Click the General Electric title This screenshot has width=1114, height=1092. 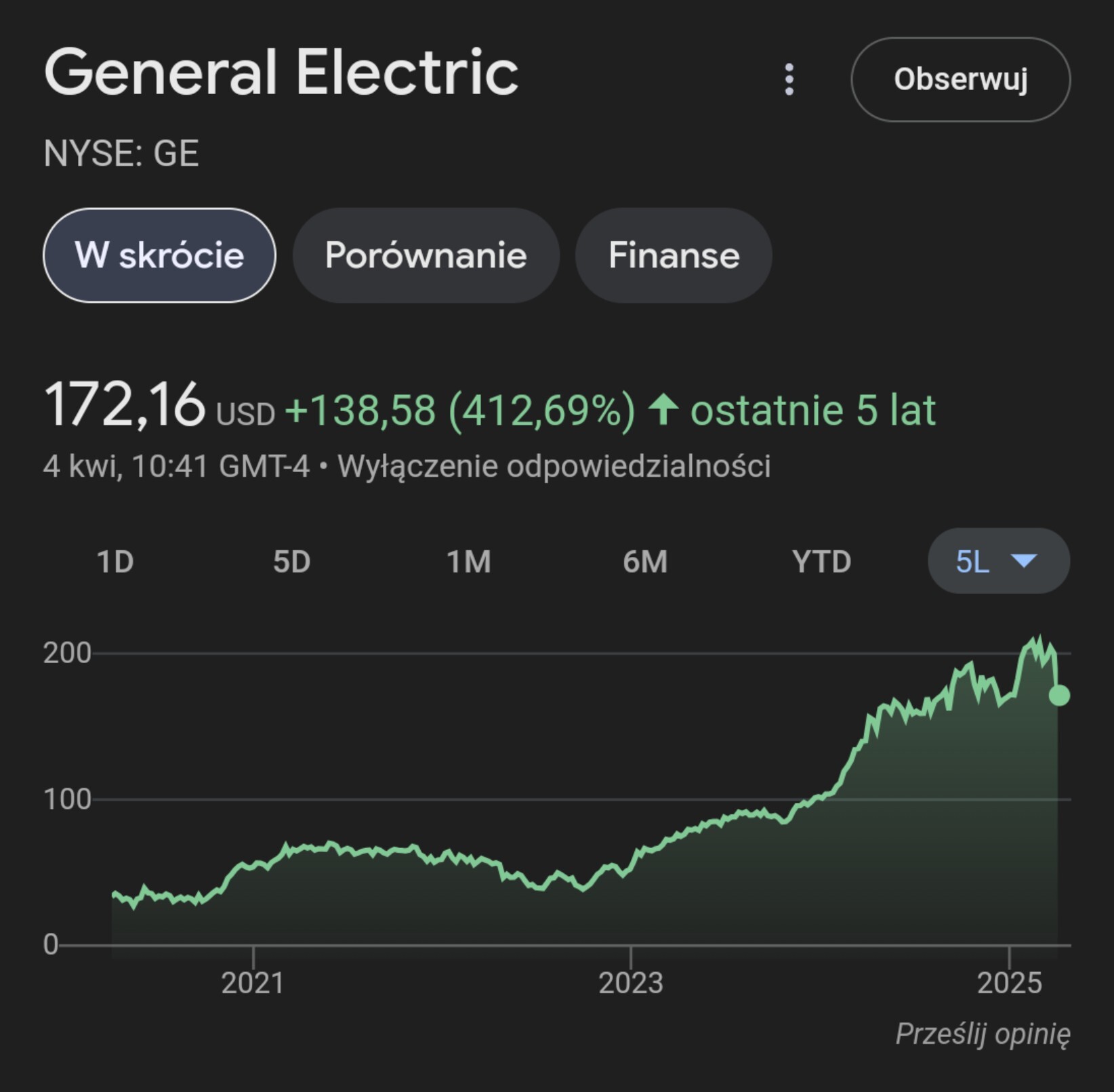tap(281, 72)
